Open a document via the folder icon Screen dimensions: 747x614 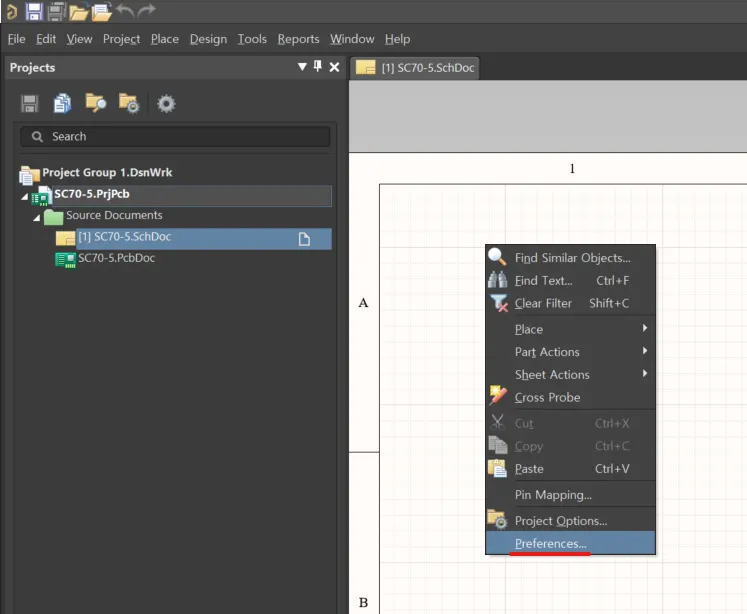tap(78, 12)
